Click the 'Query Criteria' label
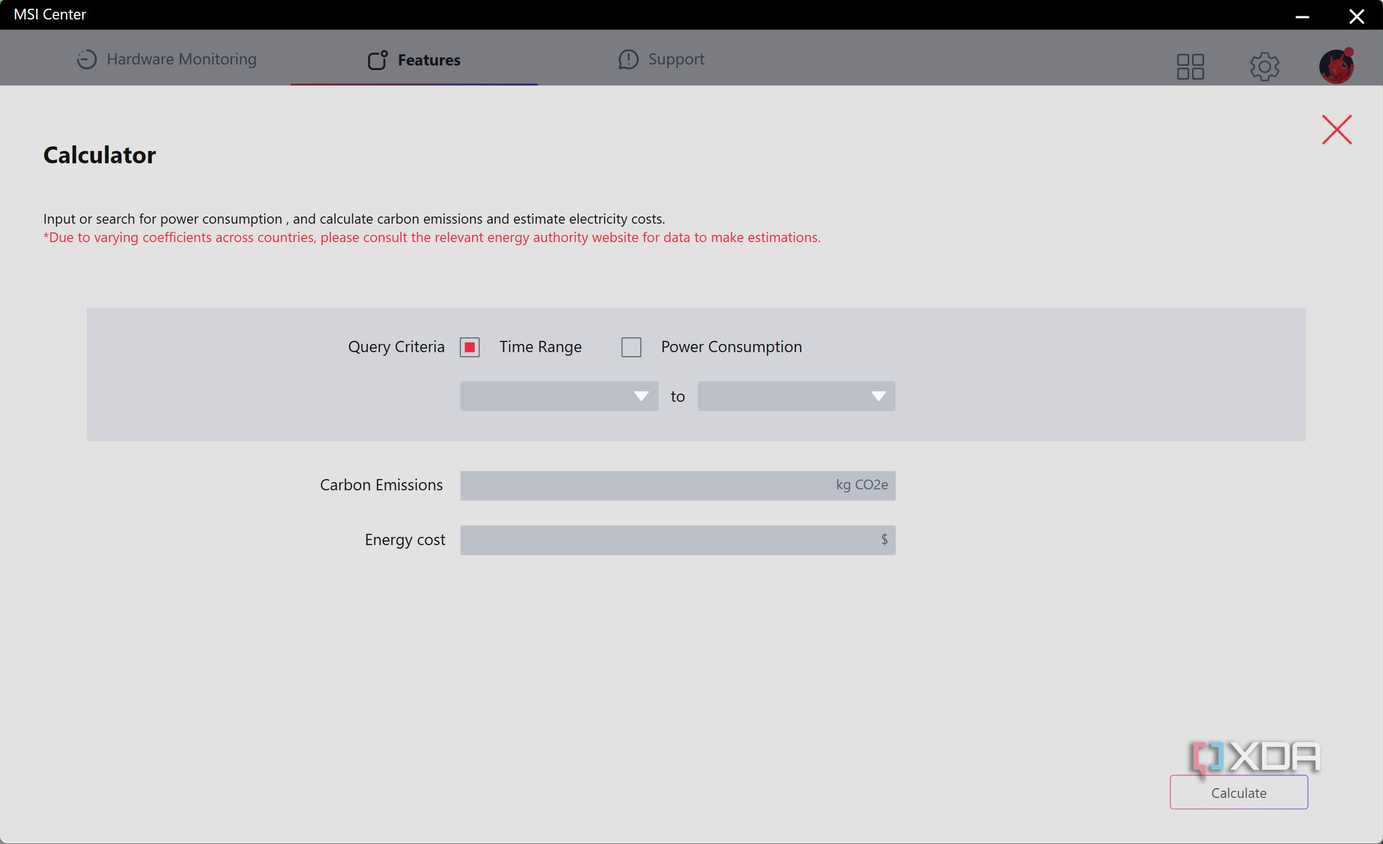 click(396, 347)
